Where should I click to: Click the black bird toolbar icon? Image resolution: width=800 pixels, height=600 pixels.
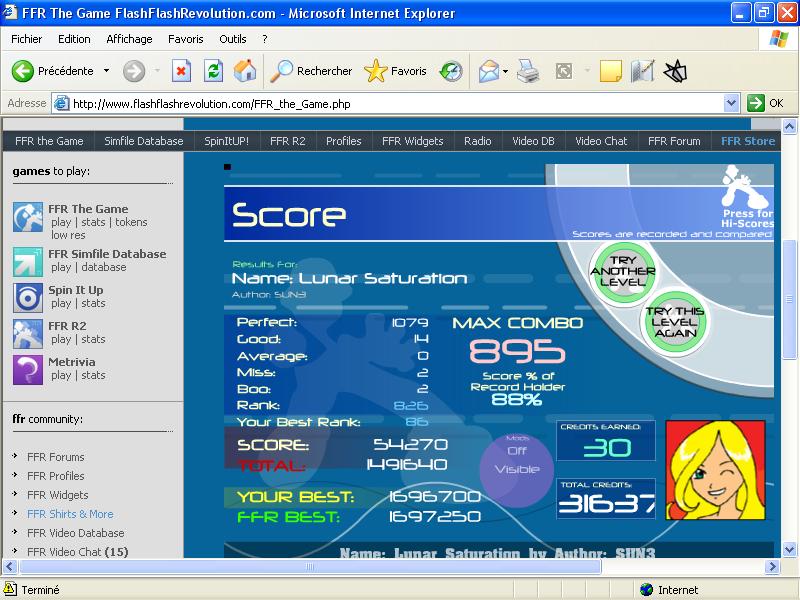[675, 71]
